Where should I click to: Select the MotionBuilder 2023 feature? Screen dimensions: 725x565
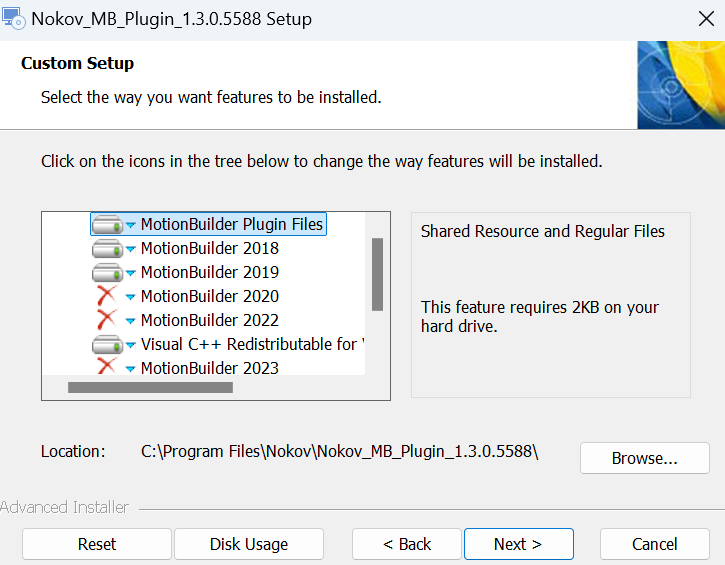[x=209, y=368]
